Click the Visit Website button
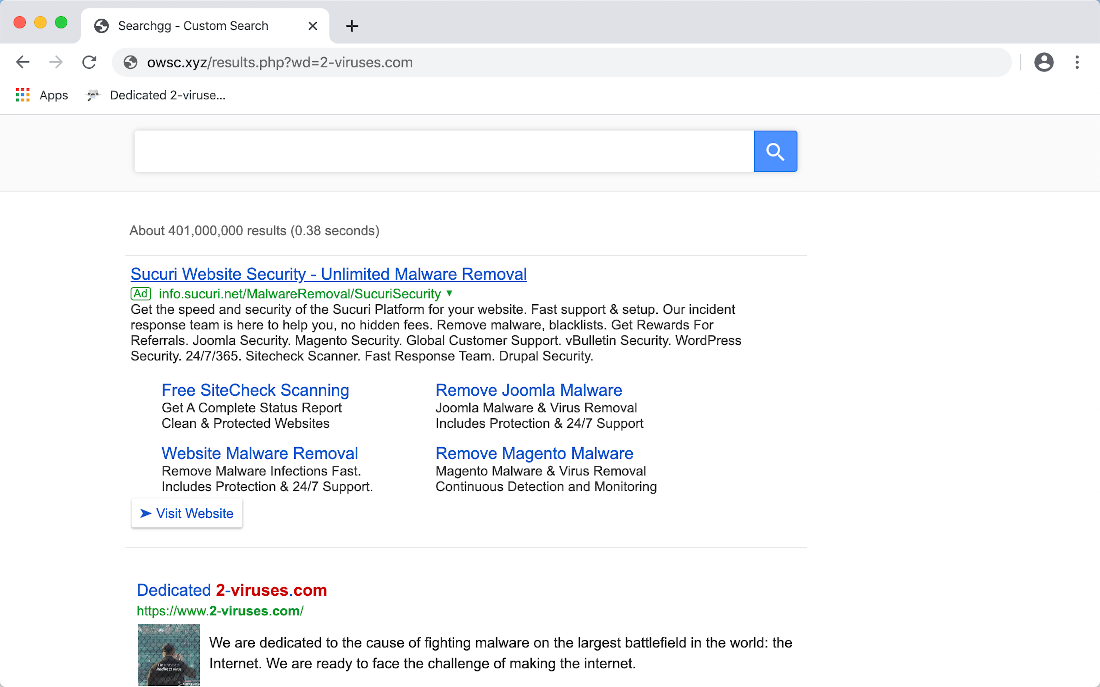1100x687 pixels. (x=187, y=513)
